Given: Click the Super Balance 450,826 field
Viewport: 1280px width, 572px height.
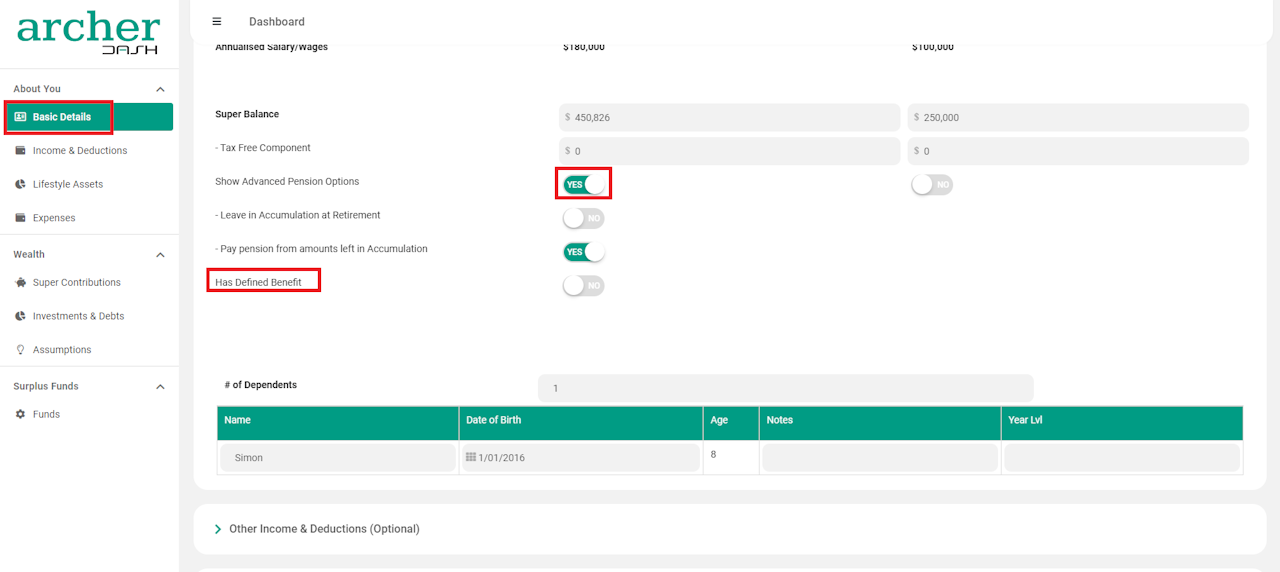Looking at the screenshot, I should (x=730, y=117).
